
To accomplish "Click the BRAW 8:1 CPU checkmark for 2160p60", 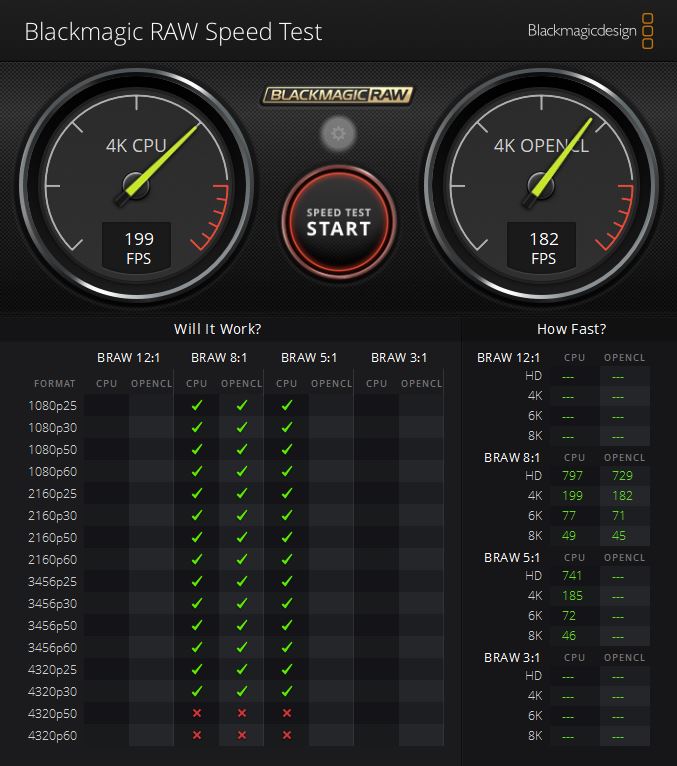I will pyautogui.click(x=197, y=559).
